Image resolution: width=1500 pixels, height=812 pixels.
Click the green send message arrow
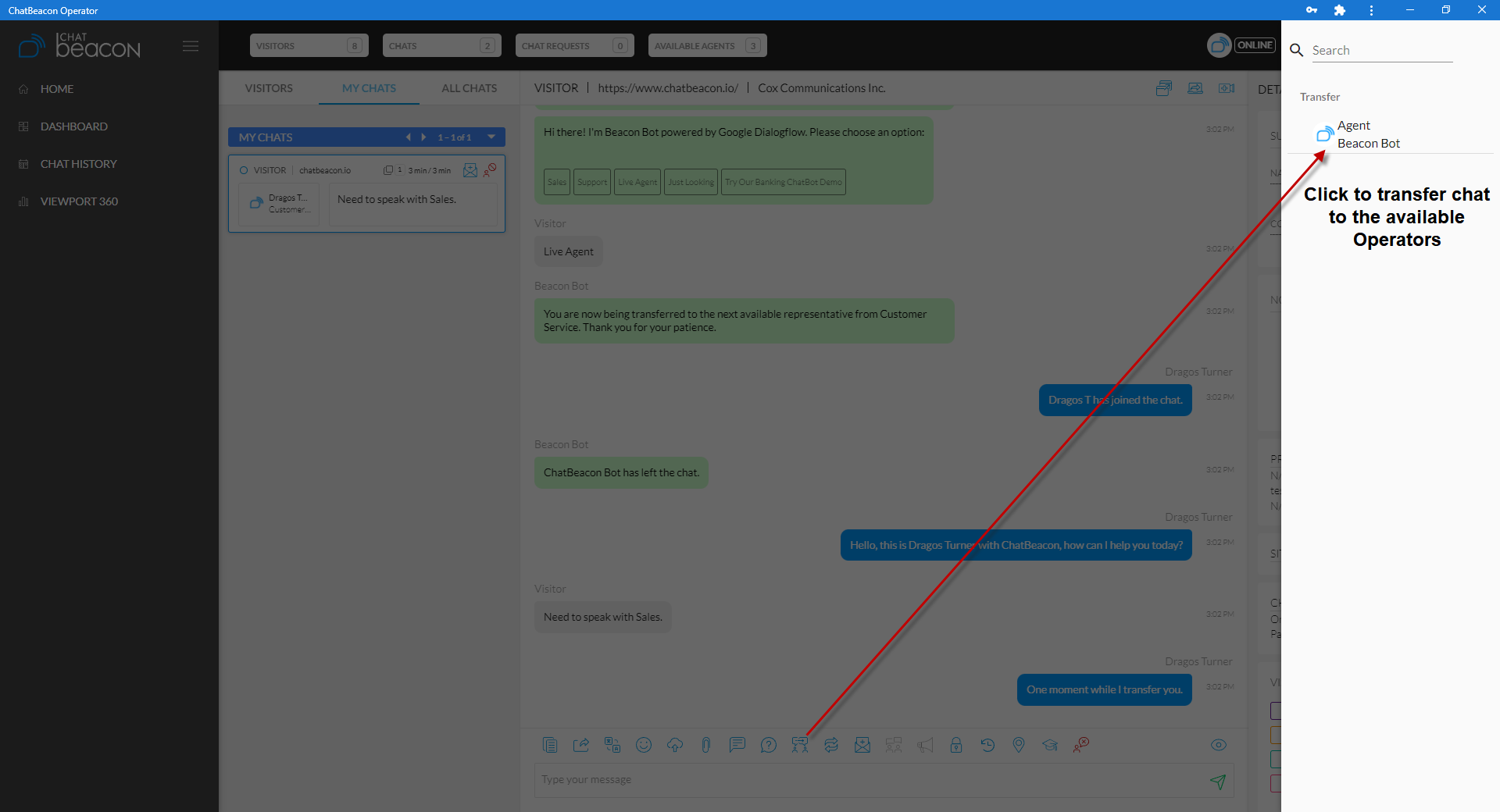[x=1218, y=781]
